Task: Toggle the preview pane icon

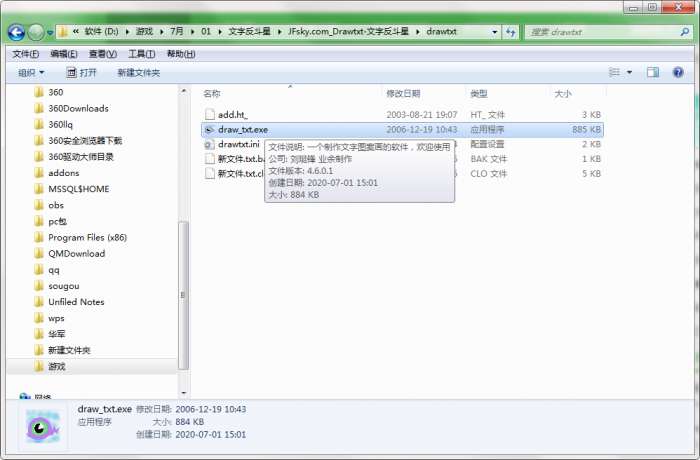Action: click(x=653, y=72)
